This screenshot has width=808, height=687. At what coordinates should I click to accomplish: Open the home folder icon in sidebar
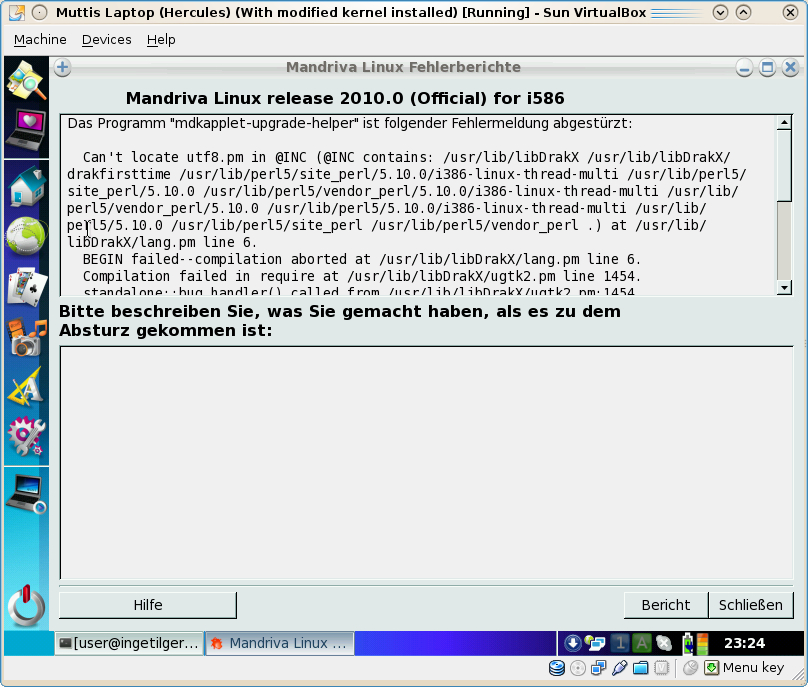click(26, 186)
